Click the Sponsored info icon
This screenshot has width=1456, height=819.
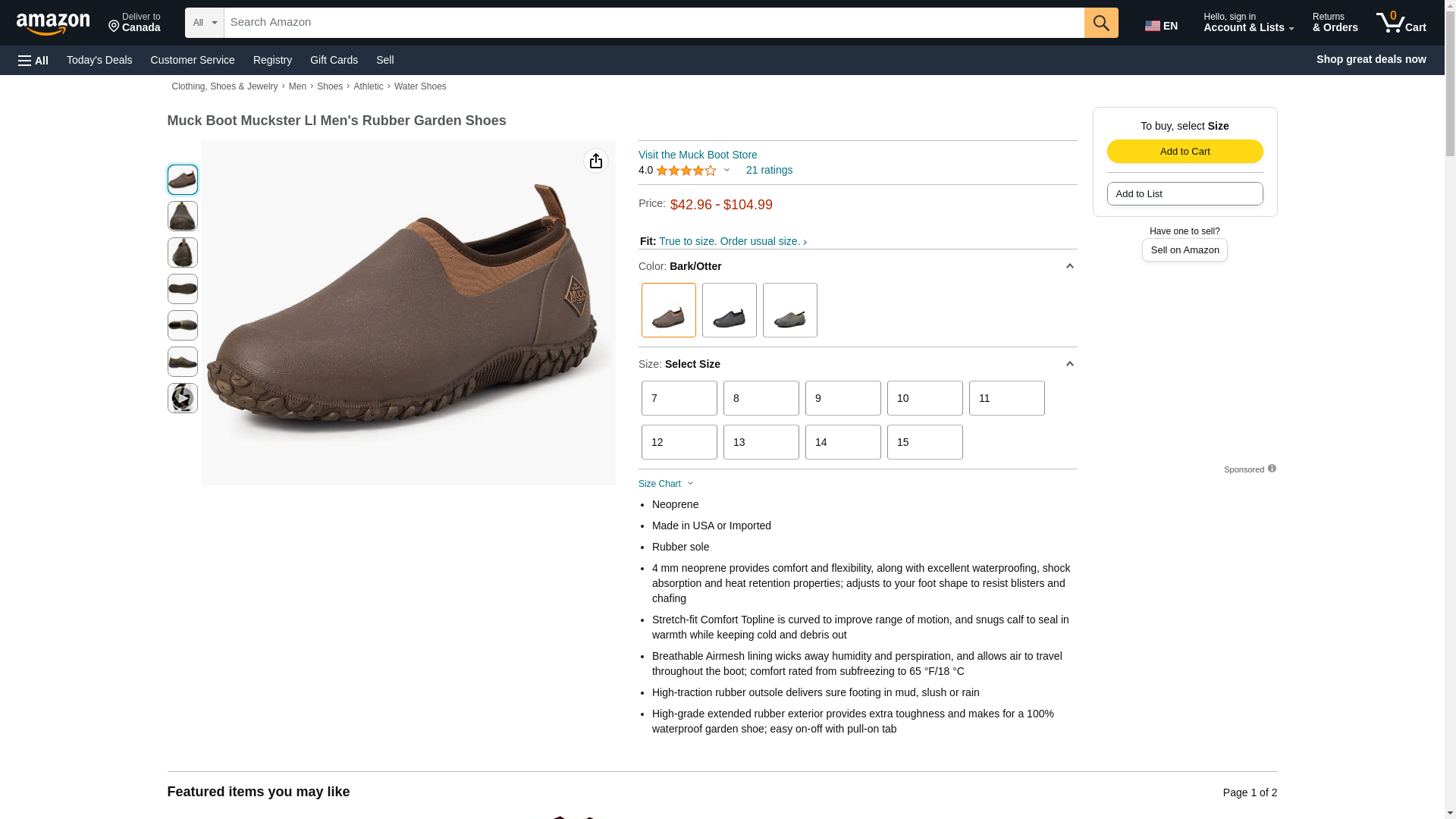coord(1272,469)
